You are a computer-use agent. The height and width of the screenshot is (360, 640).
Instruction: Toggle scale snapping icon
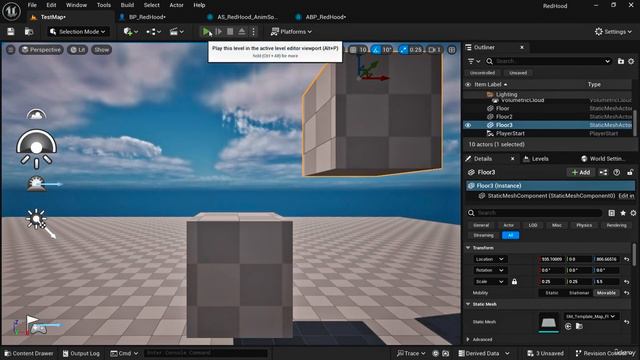click(x=403, y=50)
